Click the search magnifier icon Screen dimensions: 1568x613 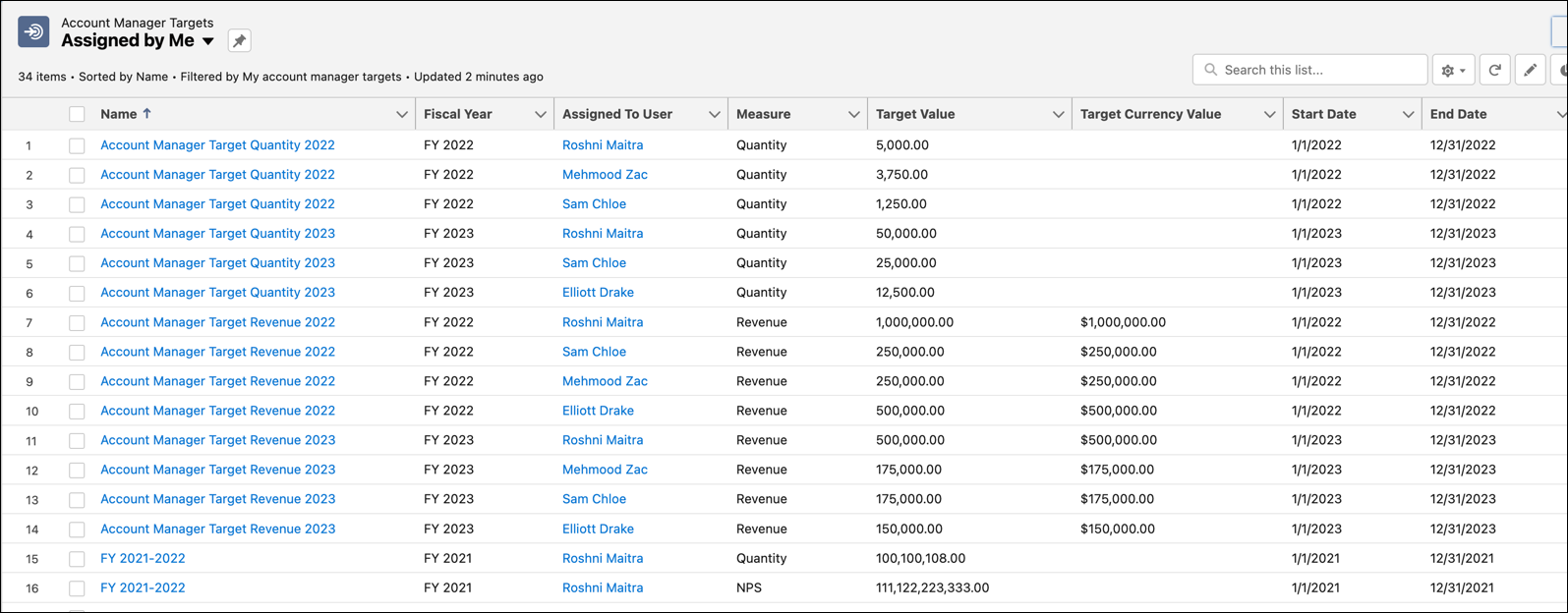pyautogui.click(x=1211, y=70)
